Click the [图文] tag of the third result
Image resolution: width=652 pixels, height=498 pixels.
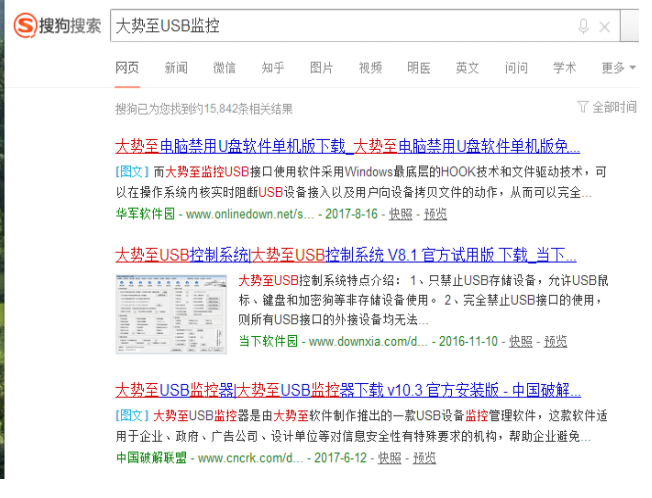pyautogui.click(x=132, y=415)
